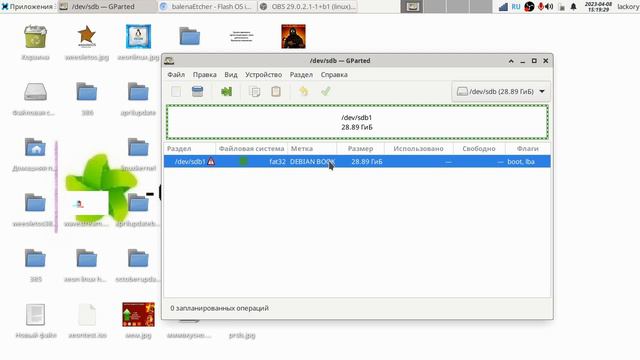Click the notification bell in system tray

coord(573,7)
